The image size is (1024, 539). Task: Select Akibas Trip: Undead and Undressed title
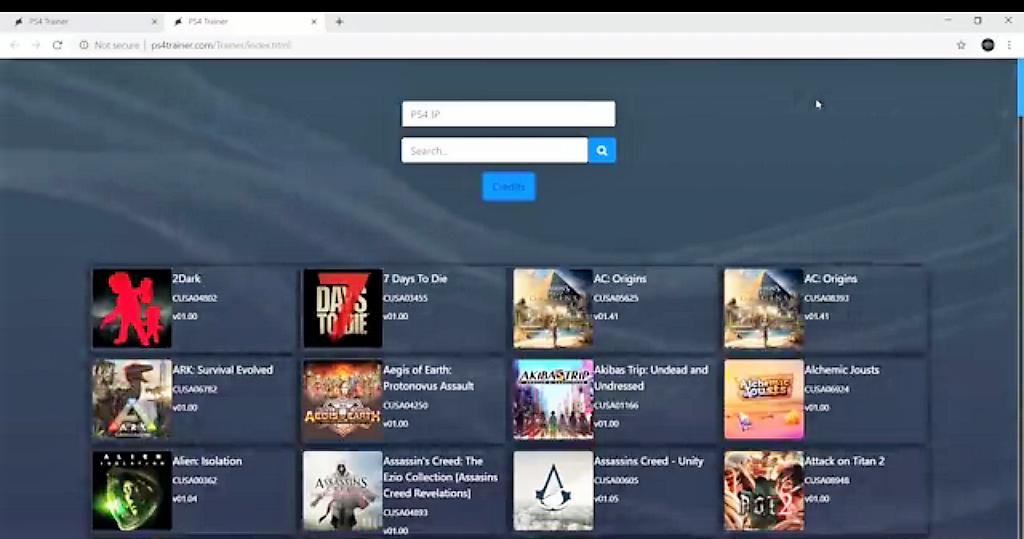pos(651,378)
